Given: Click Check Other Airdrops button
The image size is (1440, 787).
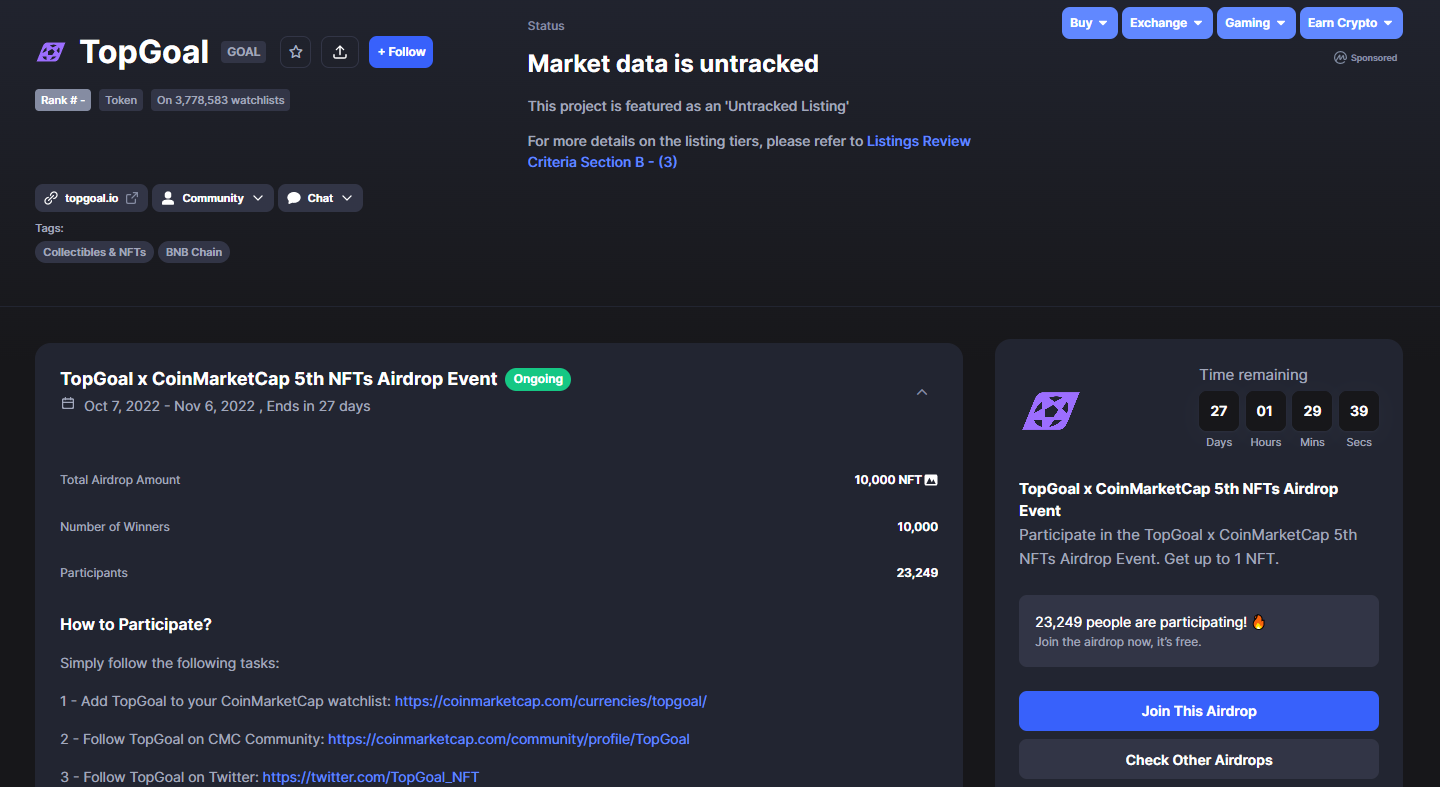Looking at the screenshot, I should coord(1199,760).
